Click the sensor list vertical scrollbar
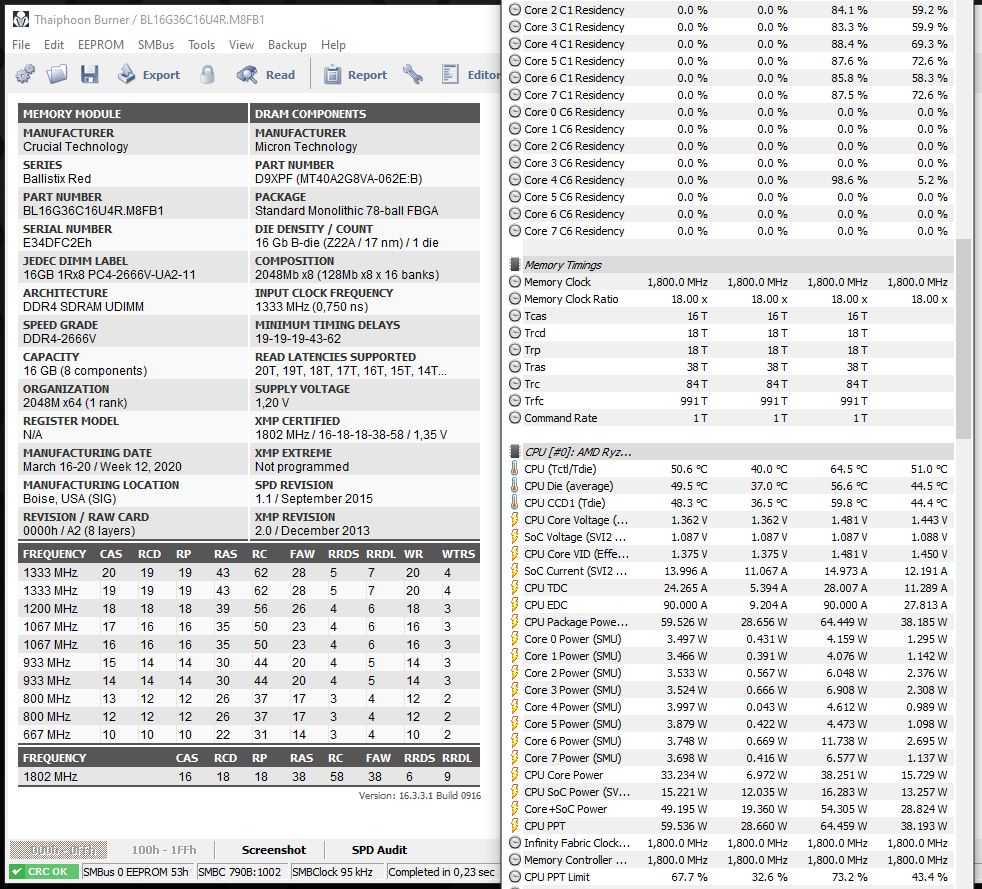The image size is (982, 889). coord(963,338)
